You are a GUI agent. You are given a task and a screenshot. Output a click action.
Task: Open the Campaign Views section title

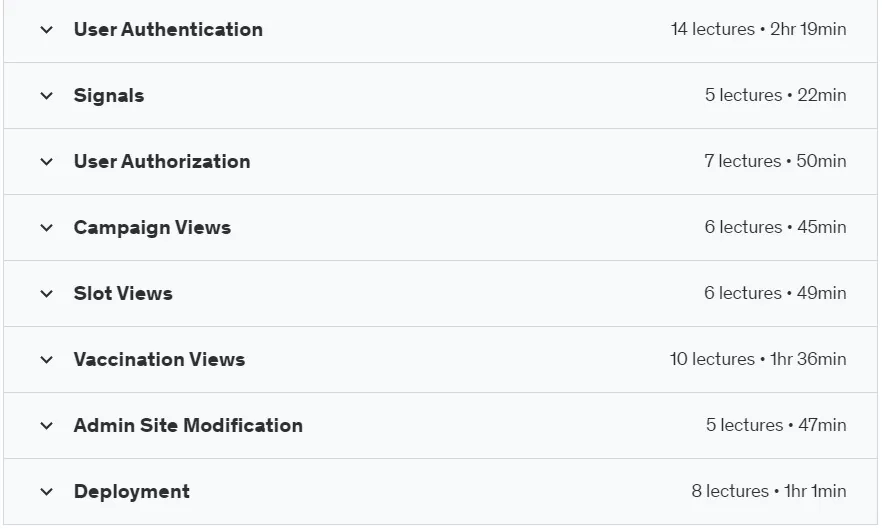(x=152, y=227)
